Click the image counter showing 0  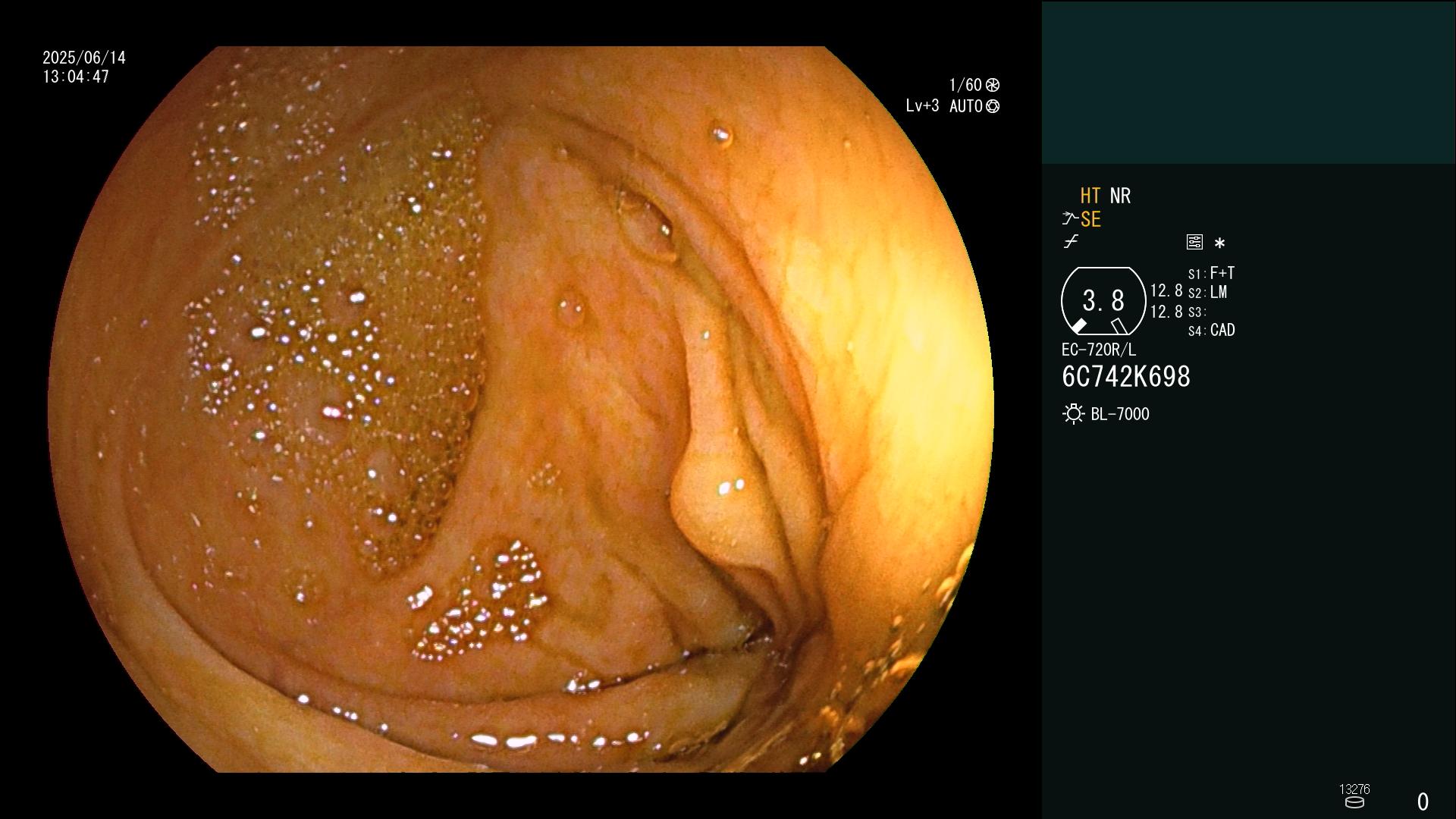(1423, 802)
